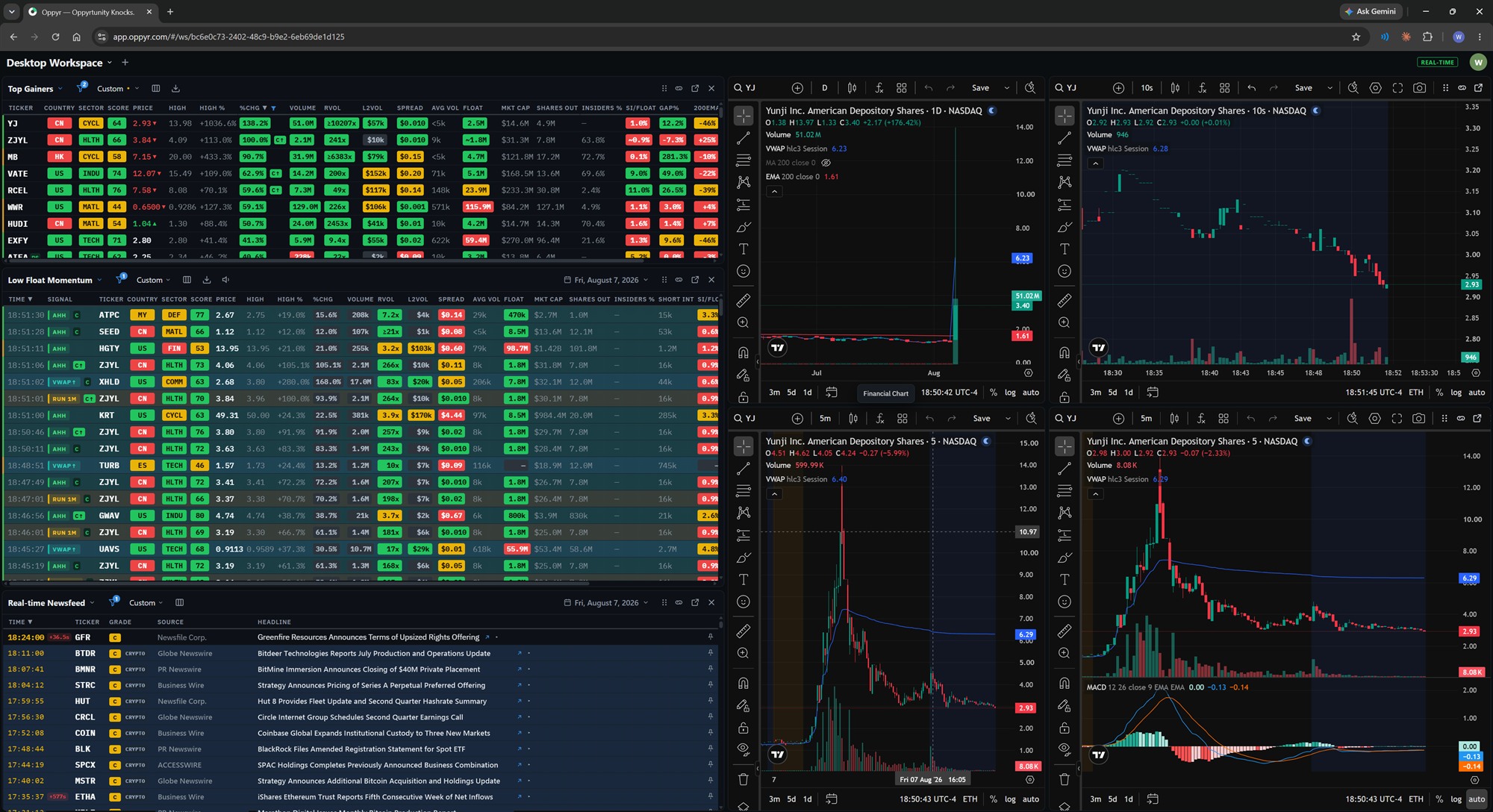Remove drawings with trash icon in MACD chart
The height and width of the screenshot is (812, 1493).
(x=1065, y=780)
